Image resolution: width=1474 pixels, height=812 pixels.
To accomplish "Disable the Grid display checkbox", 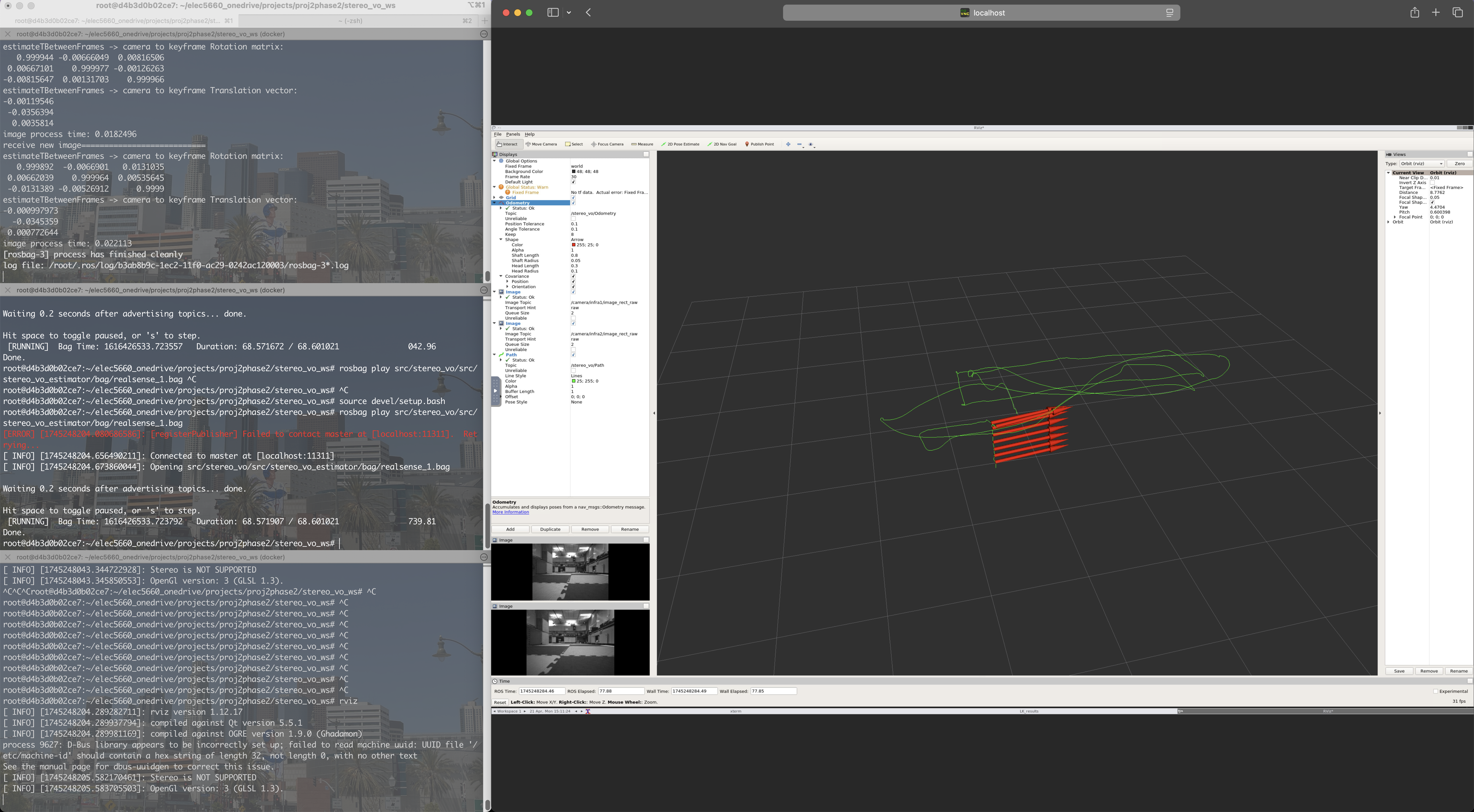I will 573,198.
